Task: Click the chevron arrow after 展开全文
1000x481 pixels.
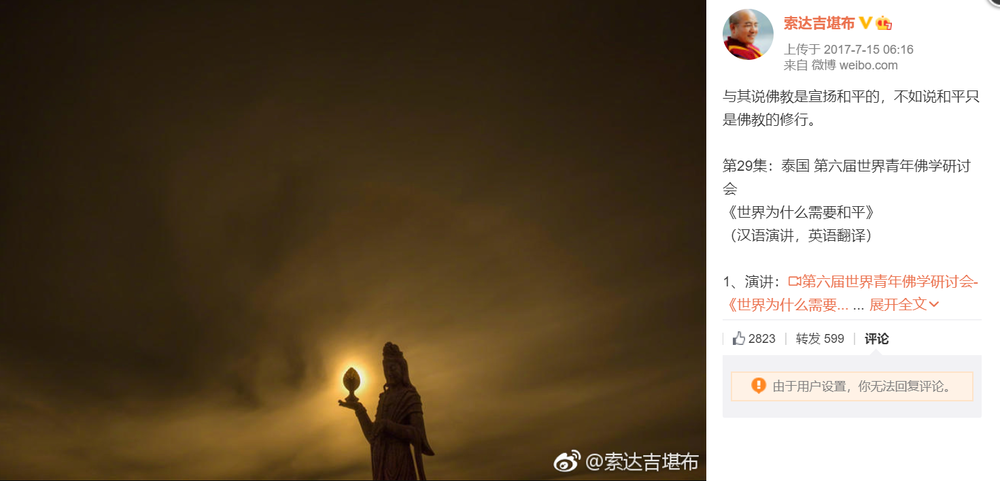Action: (934, 305)
